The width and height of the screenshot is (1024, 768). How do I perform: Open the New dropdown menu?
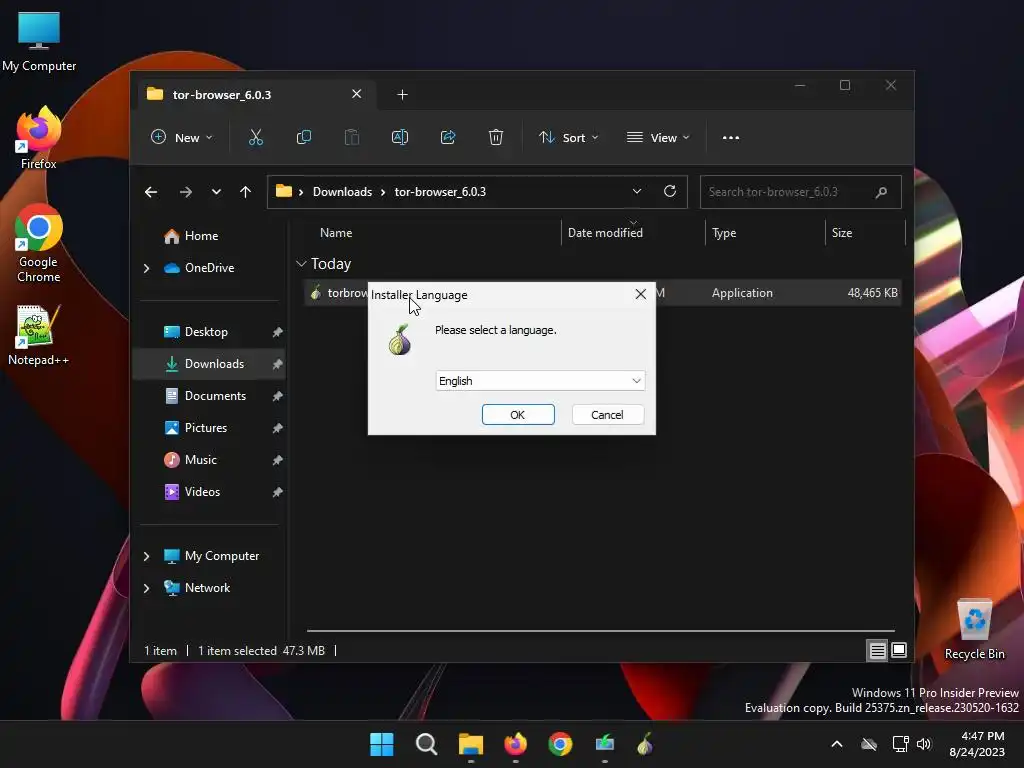[182, 138]
